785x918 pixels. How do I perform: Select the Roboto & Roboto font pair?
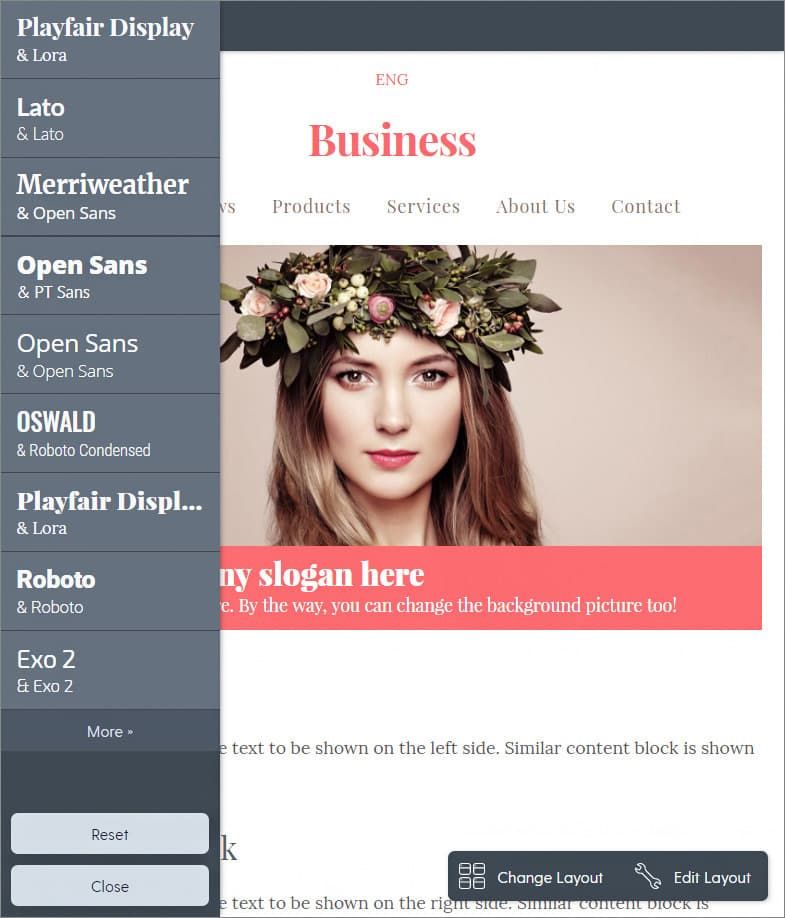[x=110, y=591]
